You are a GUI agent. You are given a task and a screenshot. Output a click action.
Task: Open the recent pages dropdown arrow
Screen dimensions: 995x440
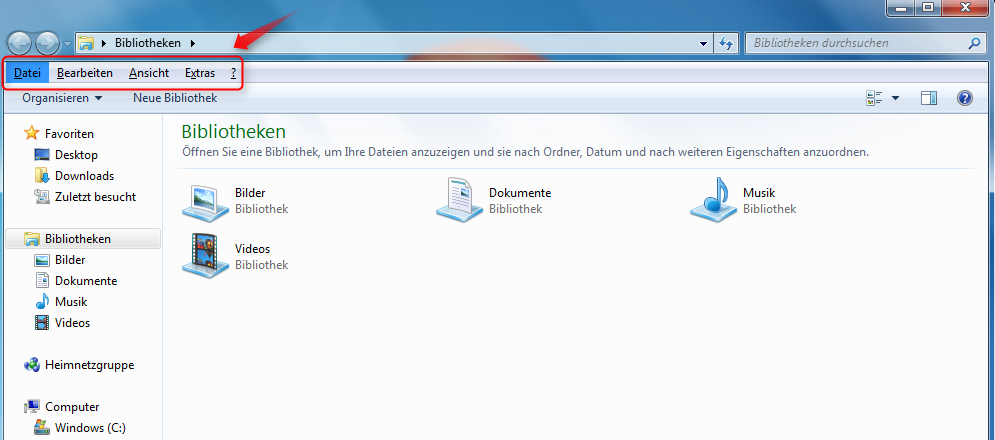click(x=67, y=44)
